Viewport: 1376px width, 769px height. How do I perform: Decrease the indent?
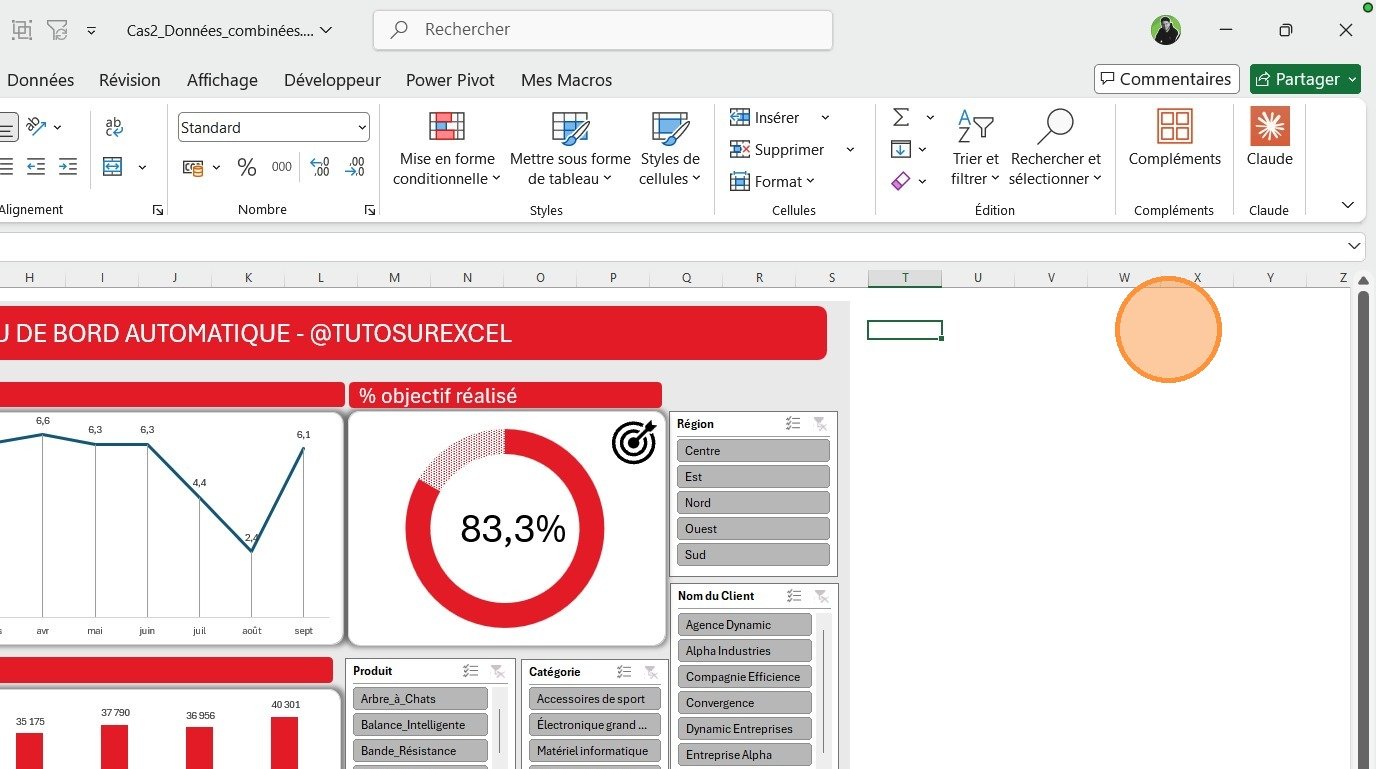tap(36, 167)
